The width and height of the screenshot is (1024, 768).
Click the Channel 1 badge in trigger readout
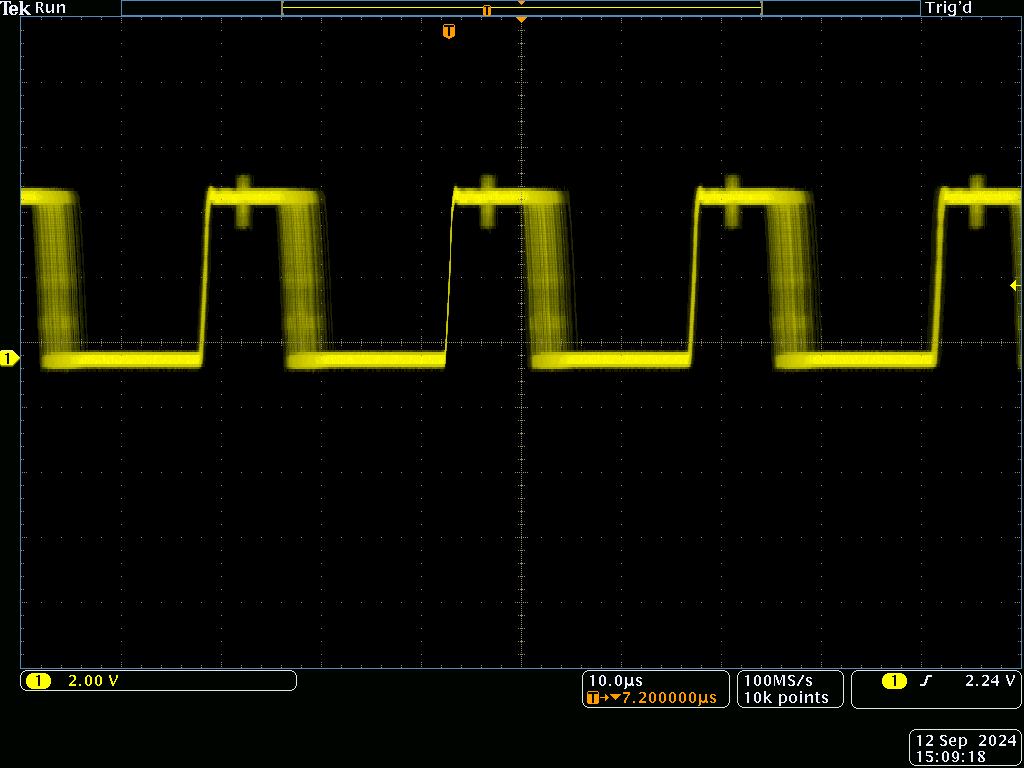point(893,680)
